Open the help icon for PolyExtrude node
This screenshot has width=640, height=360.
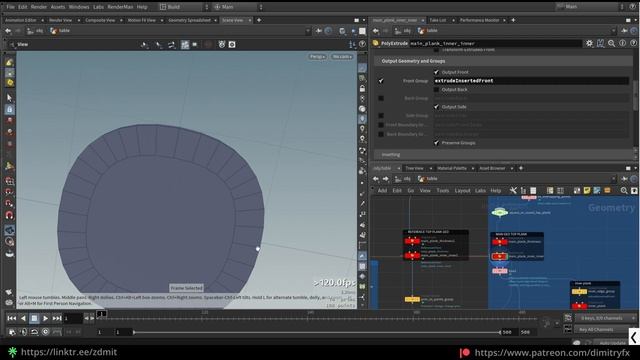click(633, 43)
